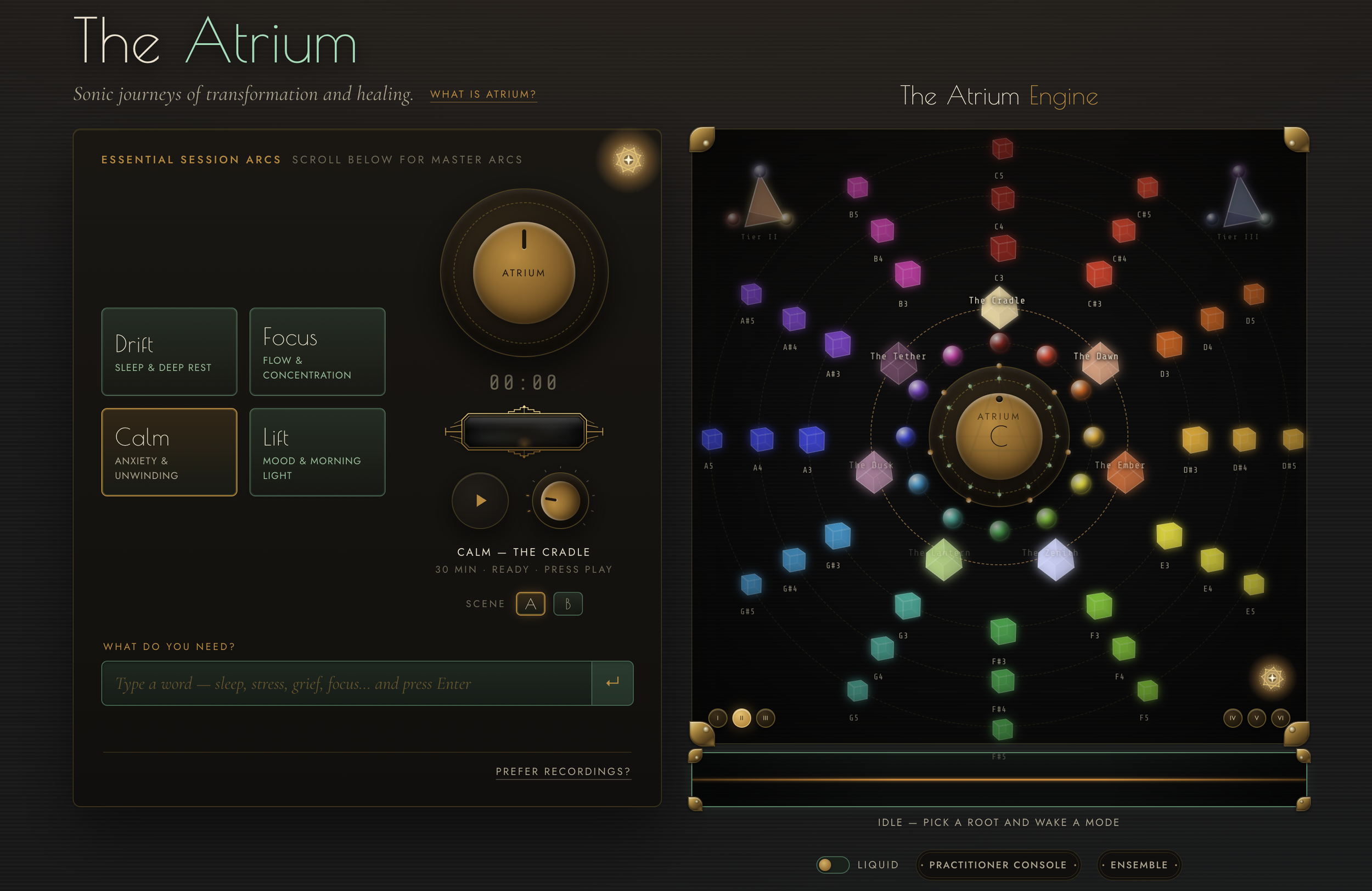
Task: Click the play button under the display
Action: [x=480, y=501]
